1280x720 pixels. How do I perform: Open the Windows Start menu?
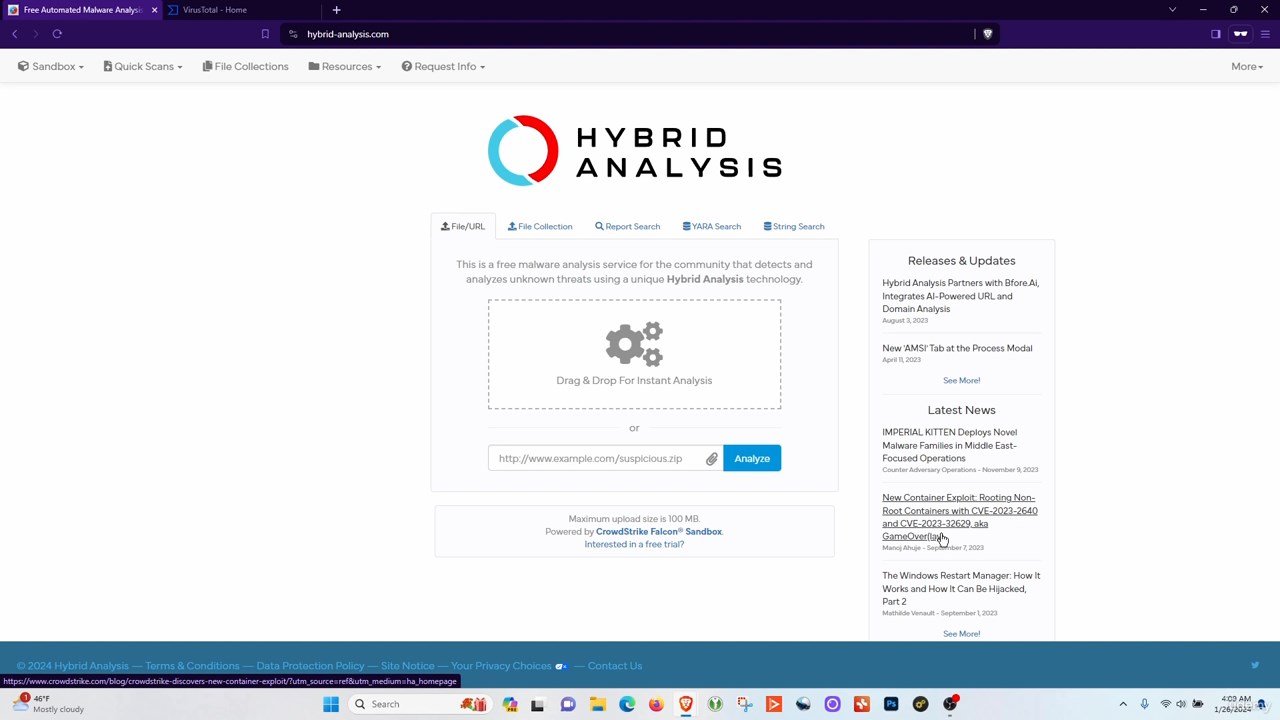click(331, 704)
